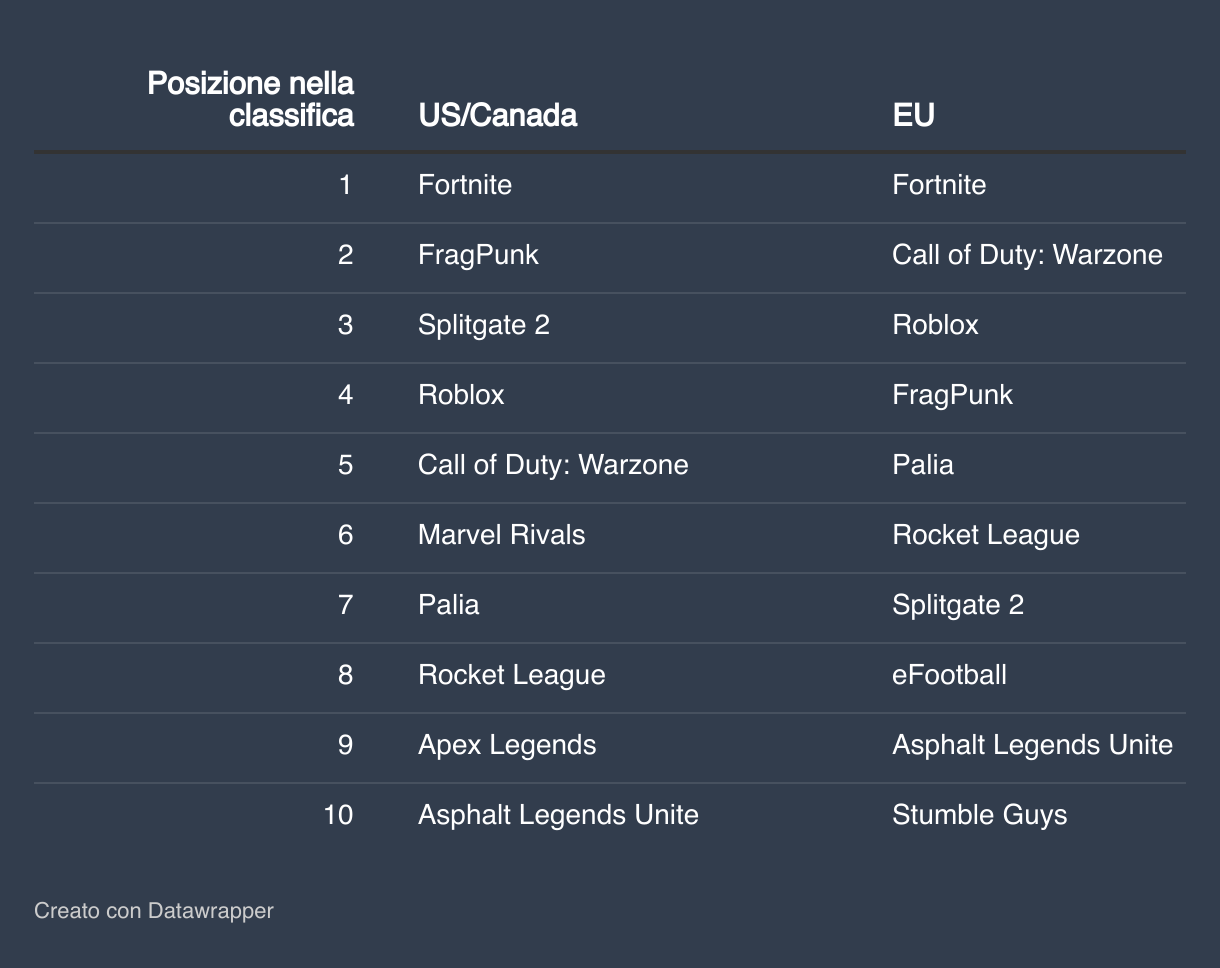Select Fortnite in the EU column
Viewport: 1220px width, 968px height.
(x=939, y=185)
